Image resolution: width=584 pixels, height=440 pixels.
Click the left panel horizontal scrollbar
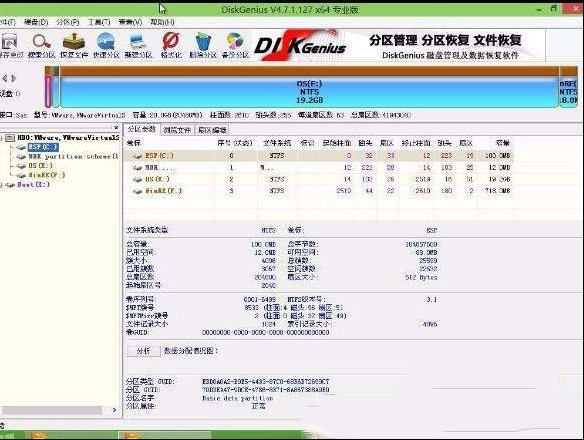click(52, 410)
